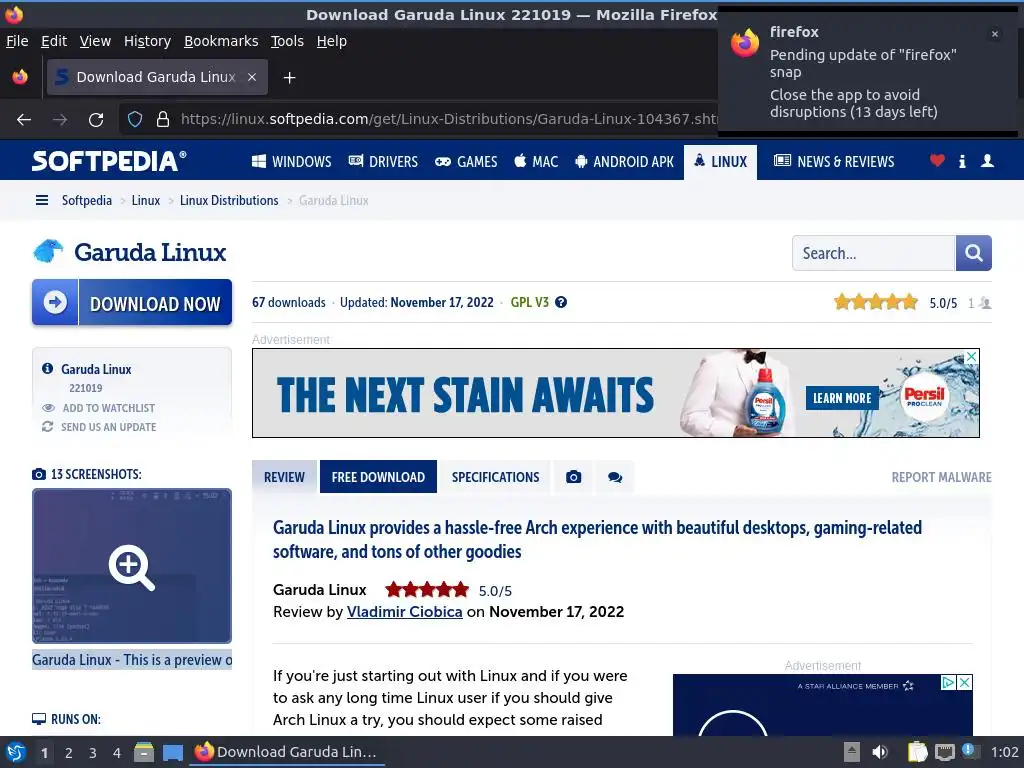
Task: Open the Tools menu
Action: tap(287, 41)
